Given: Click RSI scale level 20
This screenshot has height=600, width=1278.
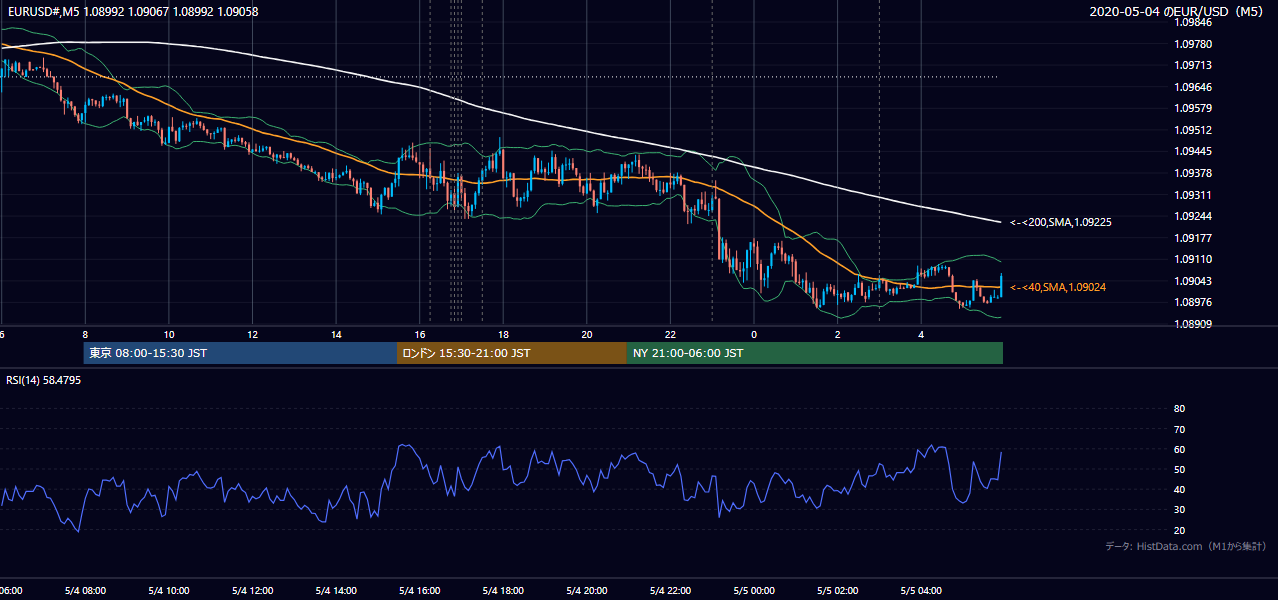Looking at the screenshot, I should coord(1179,531).
